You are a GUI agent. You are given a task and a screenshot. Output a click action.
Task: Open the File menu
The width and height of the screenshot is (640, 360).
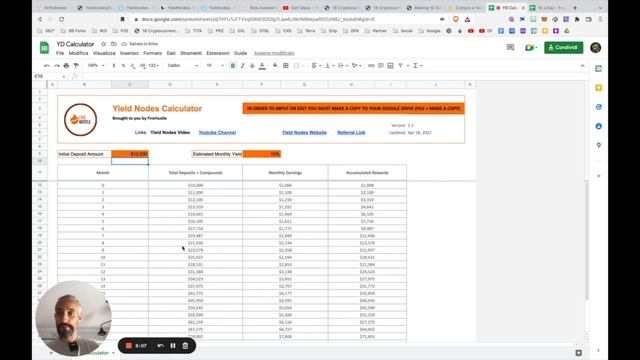(x=60, y=53)
